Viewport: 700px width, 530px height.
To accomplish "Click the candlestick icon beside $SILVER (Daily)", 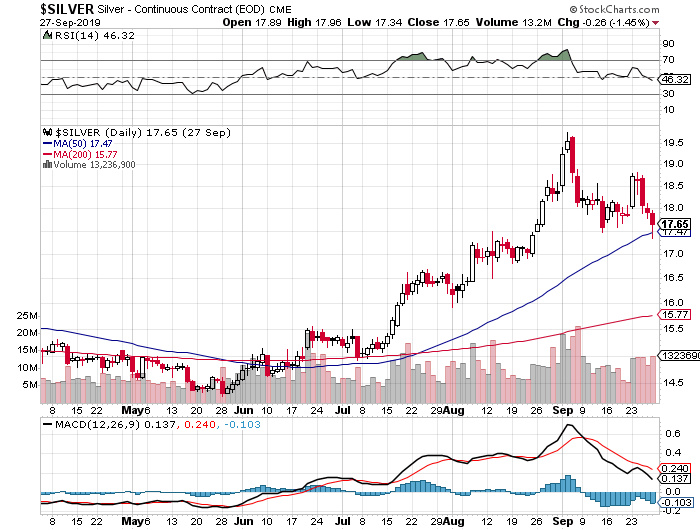I will tap(45, 131).
